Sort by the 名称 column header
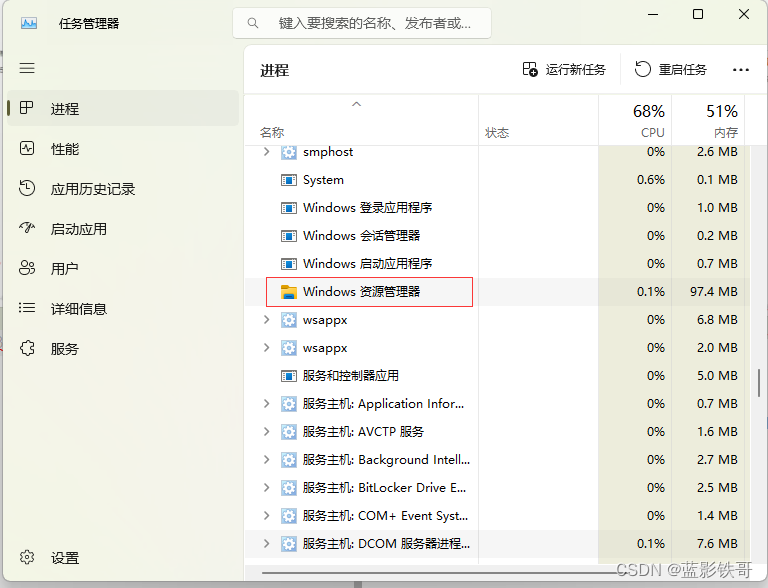 [x=361, y=121]
